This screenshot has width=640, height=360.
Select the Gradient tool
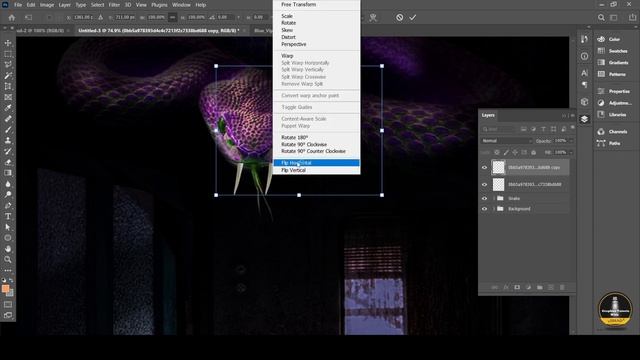(x=8, y=173)
